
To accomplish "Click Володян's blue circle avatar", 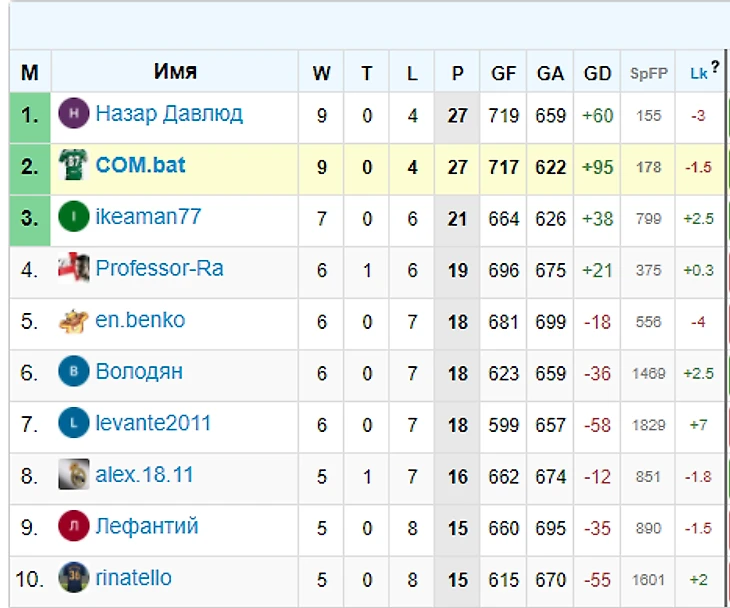I will point(74,372).
